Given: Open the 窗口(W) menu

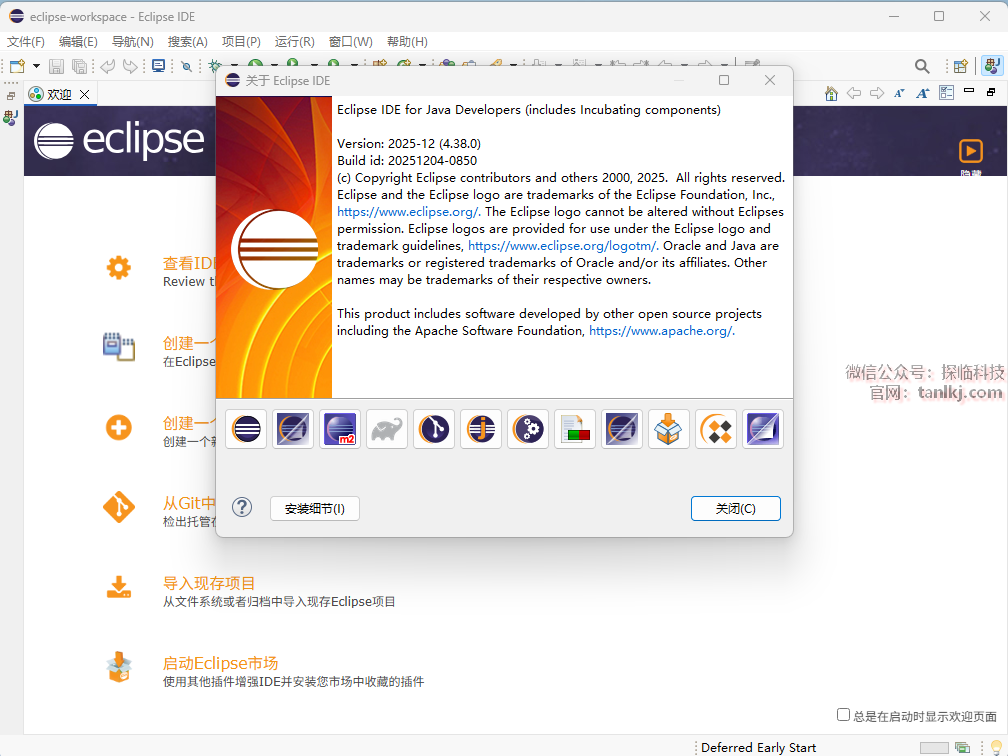Looking at the screenshot, I should [350, 41].
